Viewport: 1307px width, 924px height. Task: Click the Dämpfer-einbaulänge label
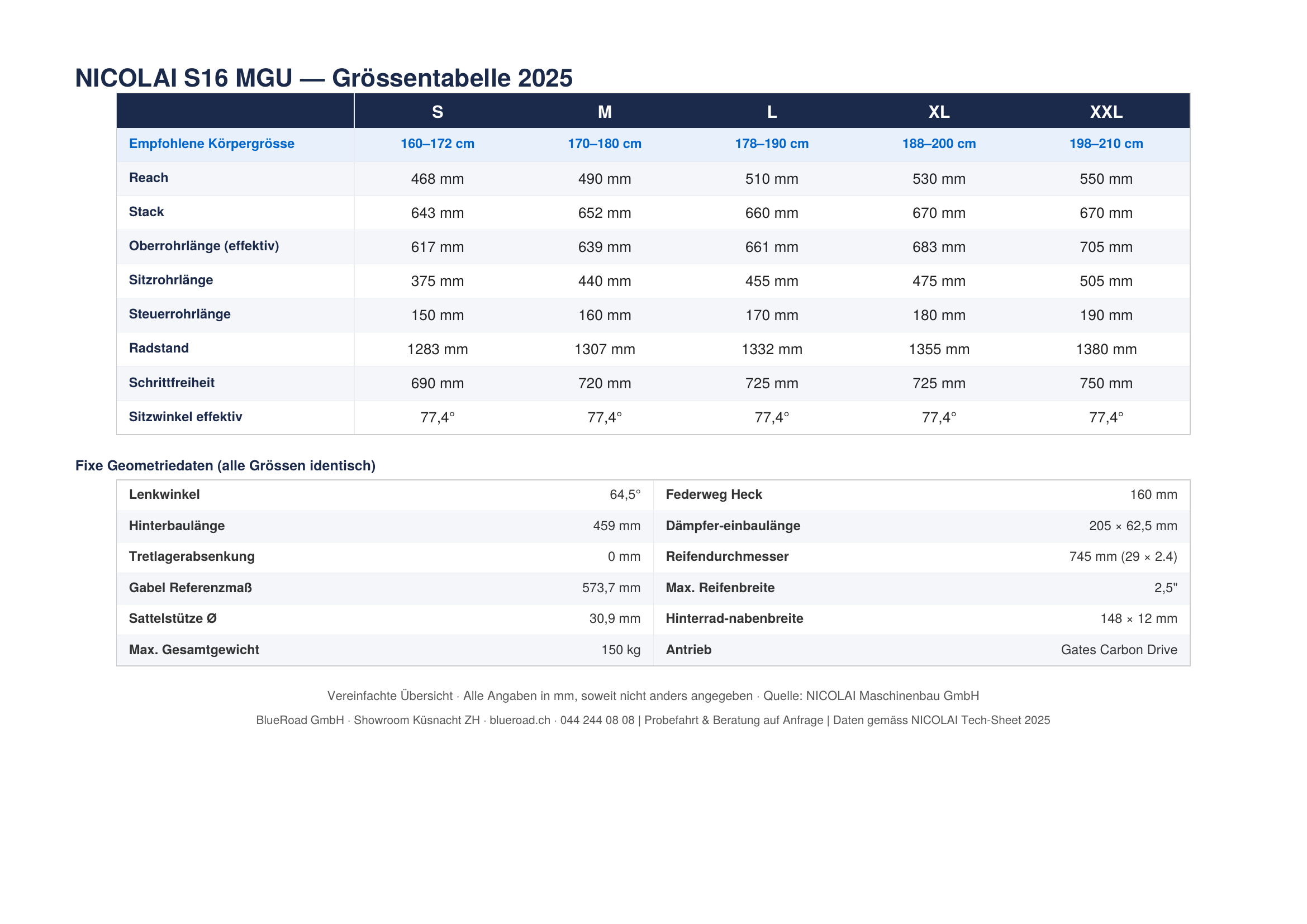click(x=733, y=526)
